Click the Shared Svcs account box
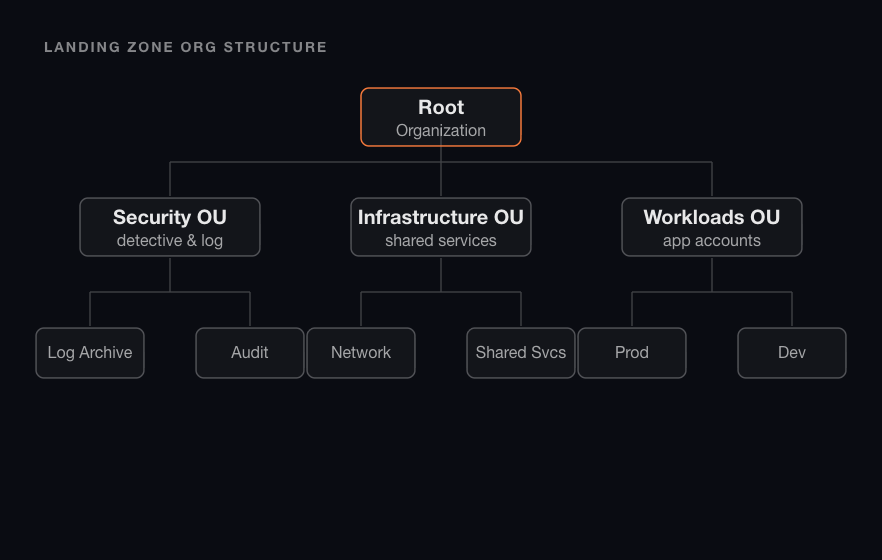882x560 pixels. tap(521, 353)
